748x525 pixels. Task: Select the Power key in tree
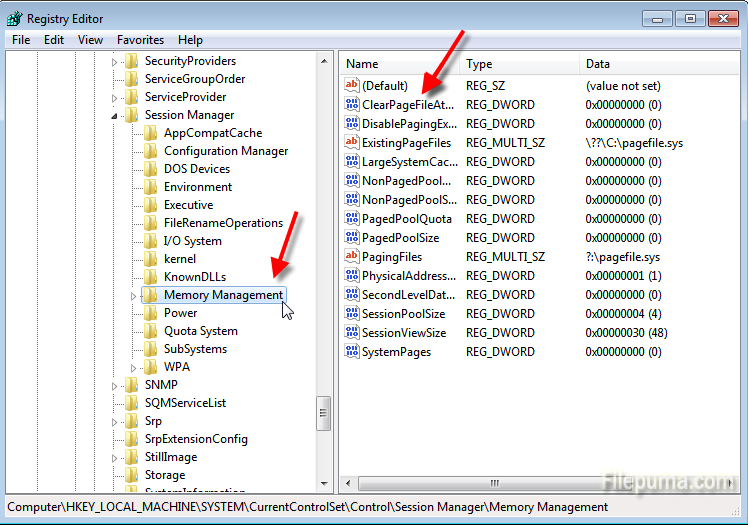(180, 313)
